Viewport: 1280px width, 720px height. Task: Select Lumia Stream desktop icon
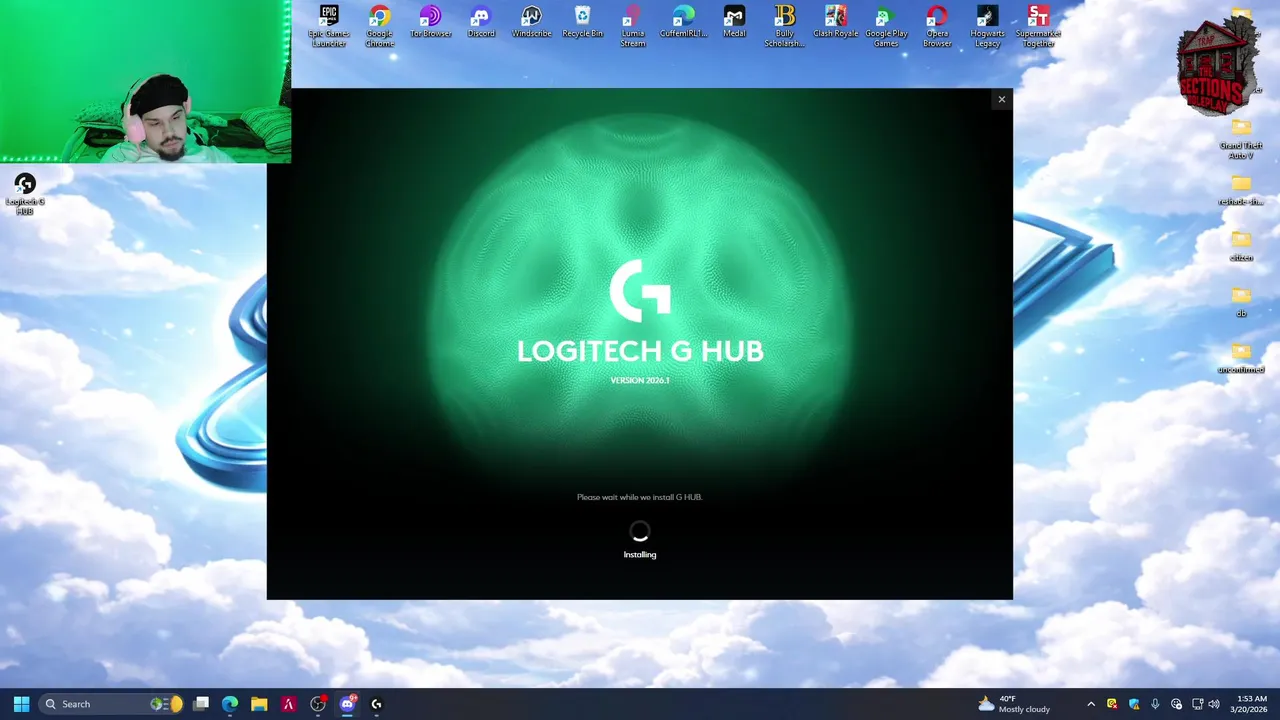tap(632, 26)
